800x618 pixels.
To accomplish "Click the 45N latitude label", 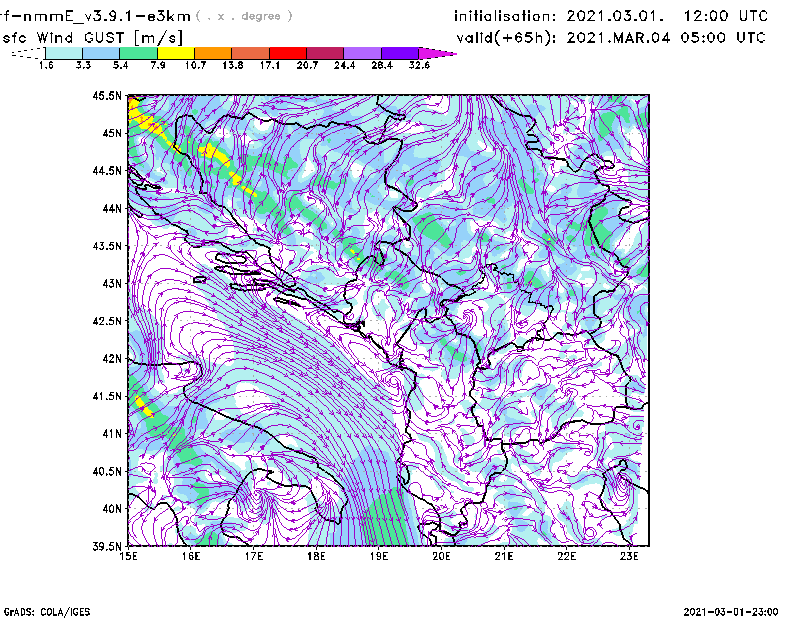I will (x=112, y=133).
